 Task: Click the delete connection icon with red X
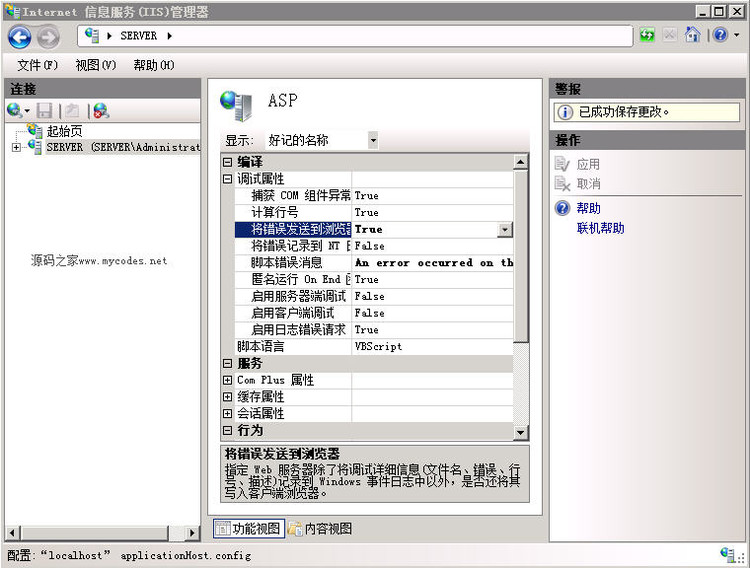[100, 111]
